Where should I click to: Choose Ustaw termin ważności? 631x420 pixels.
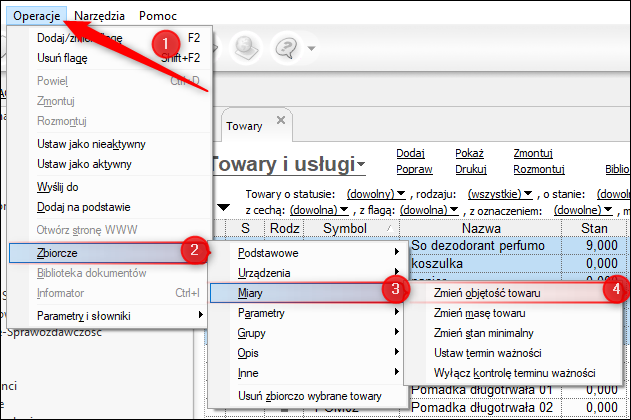tap(514, 353)
